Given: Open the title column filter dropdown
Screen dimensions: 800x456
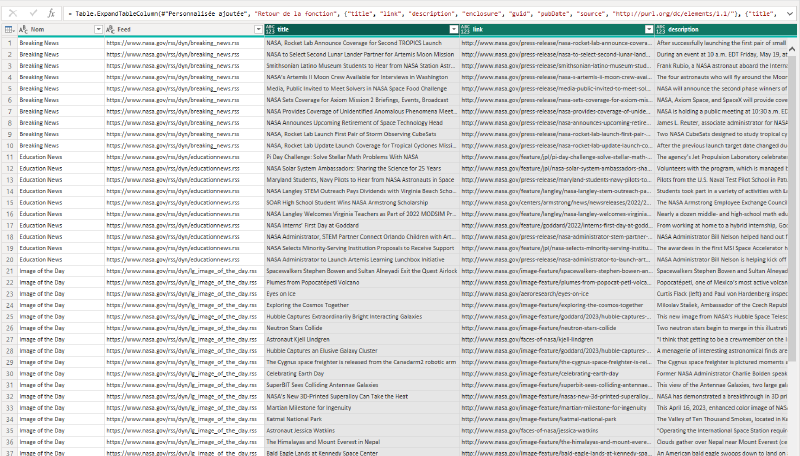Looking at the screenshot, I should pos(454,30).
